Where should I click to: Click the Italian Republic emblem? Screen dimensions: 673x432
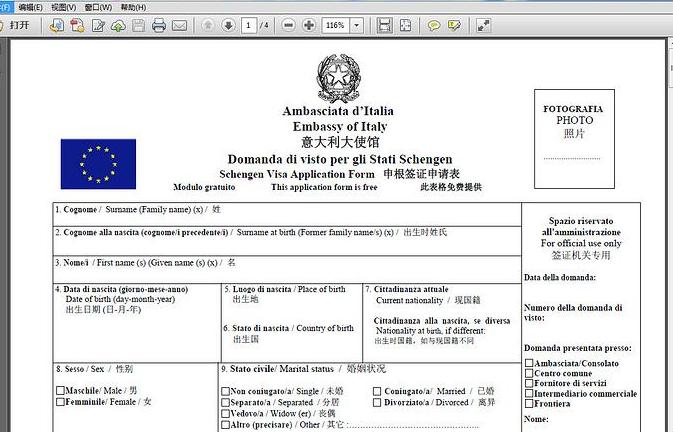[339, 78]
